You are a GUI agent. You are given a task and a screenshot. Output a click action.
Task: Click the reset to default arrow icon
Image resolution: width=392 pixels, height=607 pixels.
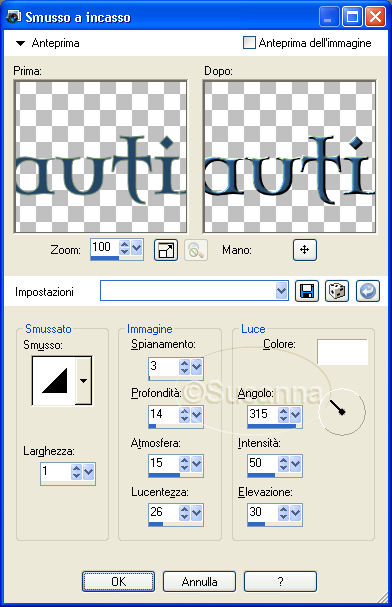point(368,291)
